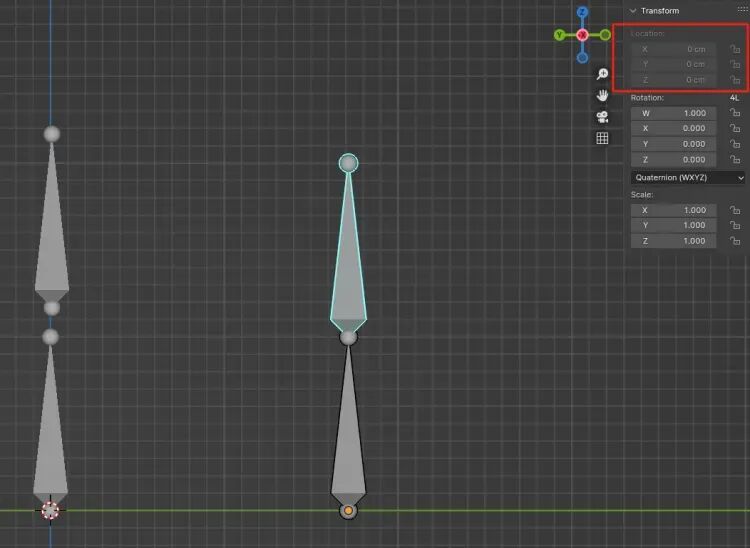The height and width of the screenshot is (548, 750).
Task: Click the blue Z axis gizmo ball
Action: coord(582,12)
